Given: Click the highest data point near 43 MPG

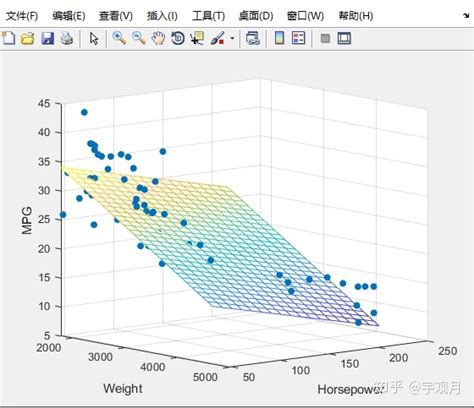Looking at the screenshot, I should point(84,112).
